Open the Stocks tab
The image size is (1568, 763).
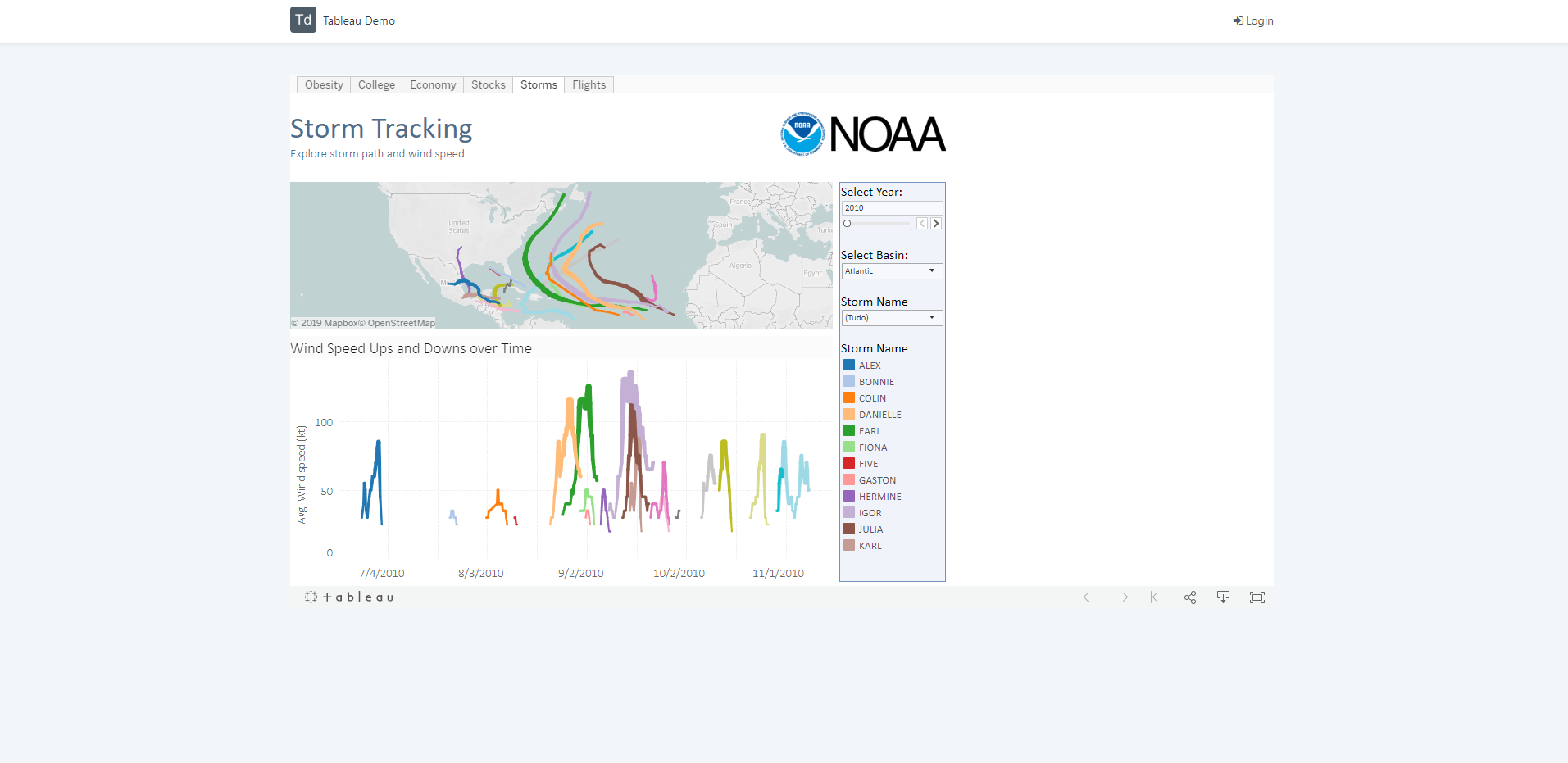489,84
